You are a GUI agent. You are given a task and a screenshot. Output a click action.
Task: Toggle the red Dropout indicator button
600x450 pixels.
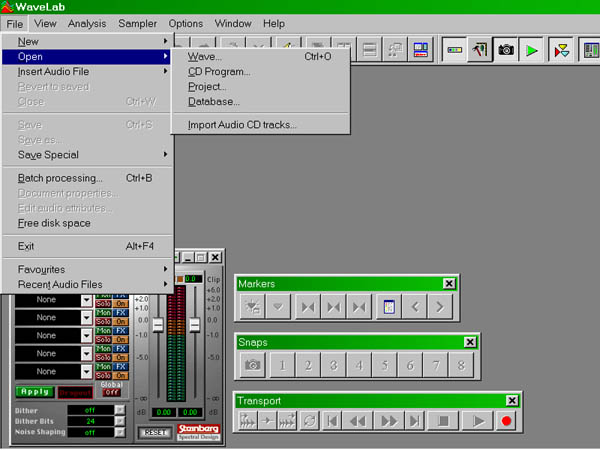[x=75, y=393]
